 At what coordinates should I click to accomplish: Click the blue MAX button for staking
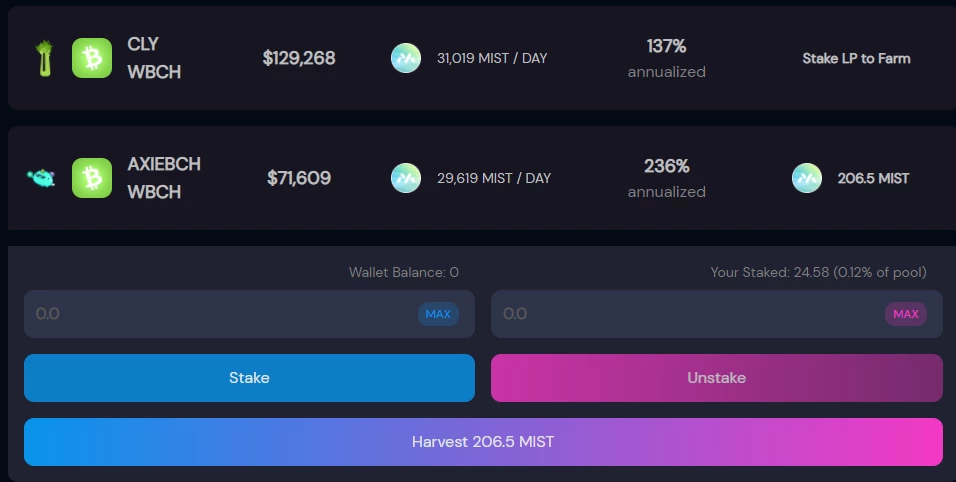coord(438,314)
